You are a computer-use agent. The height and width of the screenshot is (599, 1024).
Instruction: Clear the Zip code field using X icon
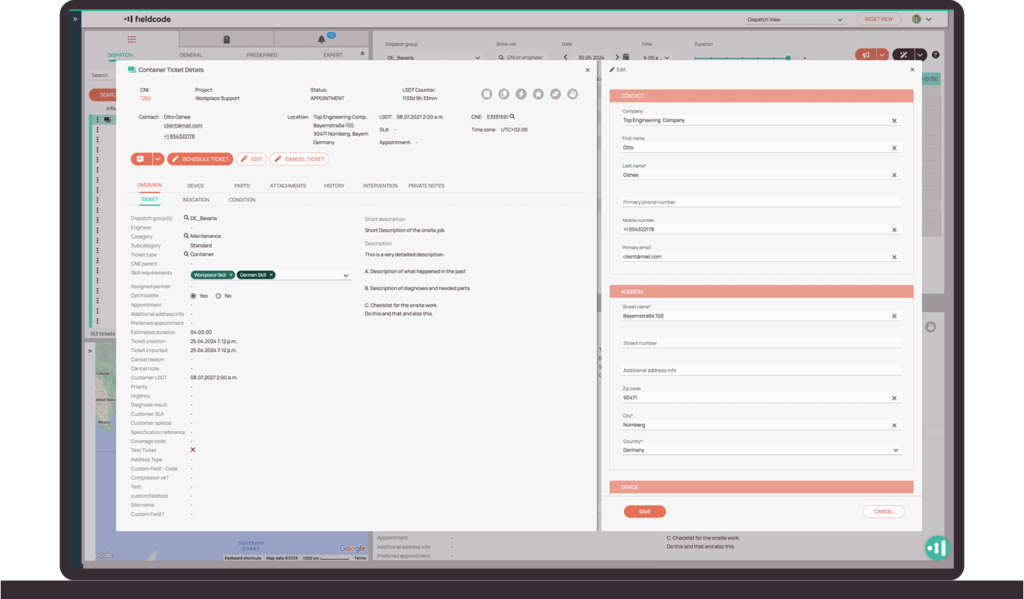pyautogui.click(x=894, y=398)
